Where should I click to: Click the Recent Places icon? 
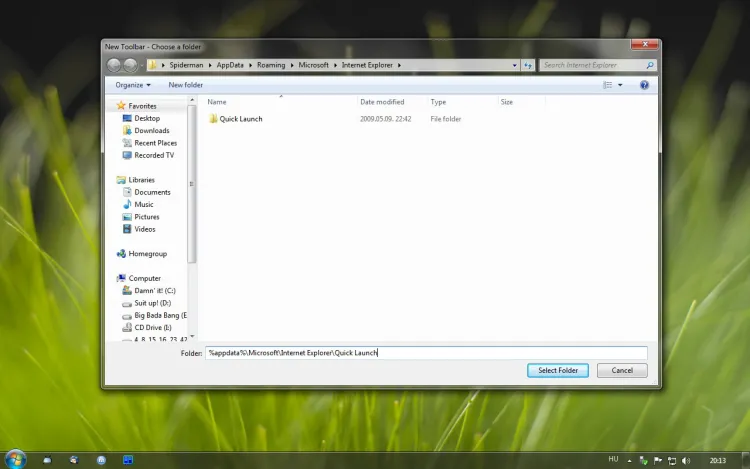coord(127,143)
